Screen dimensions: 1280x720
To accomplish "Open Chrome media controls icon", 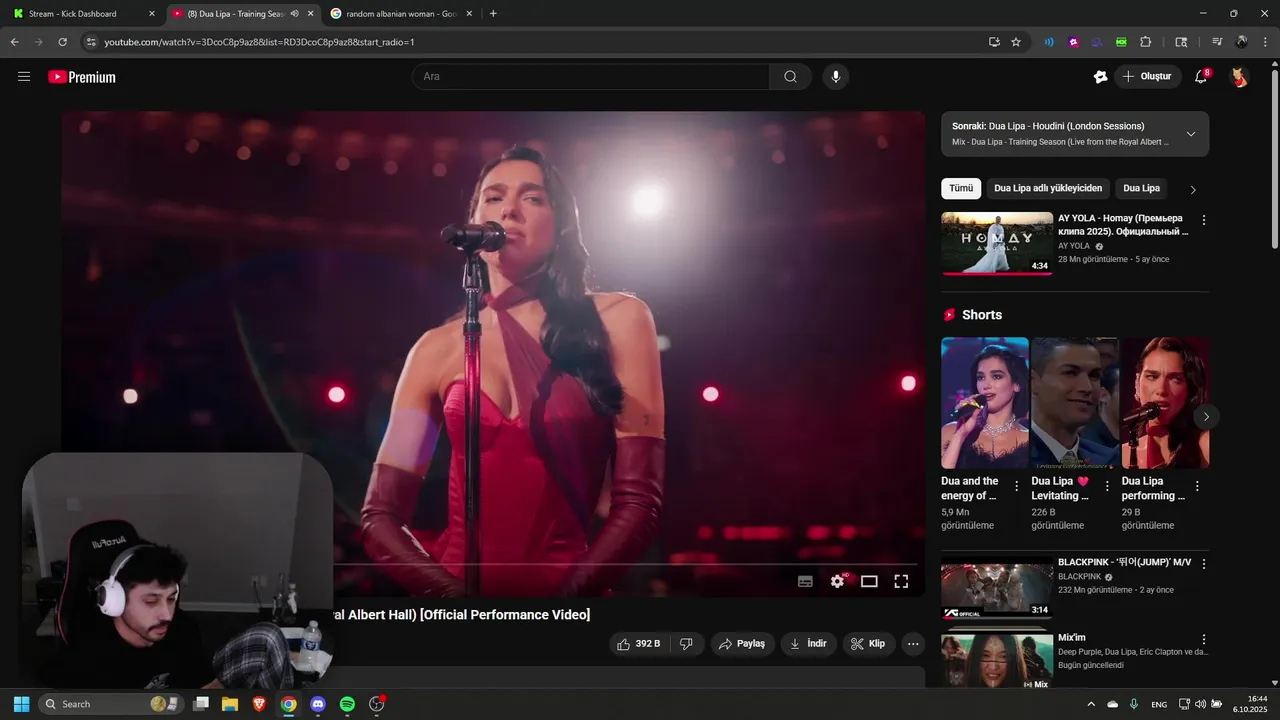I will coord(1217,42).
